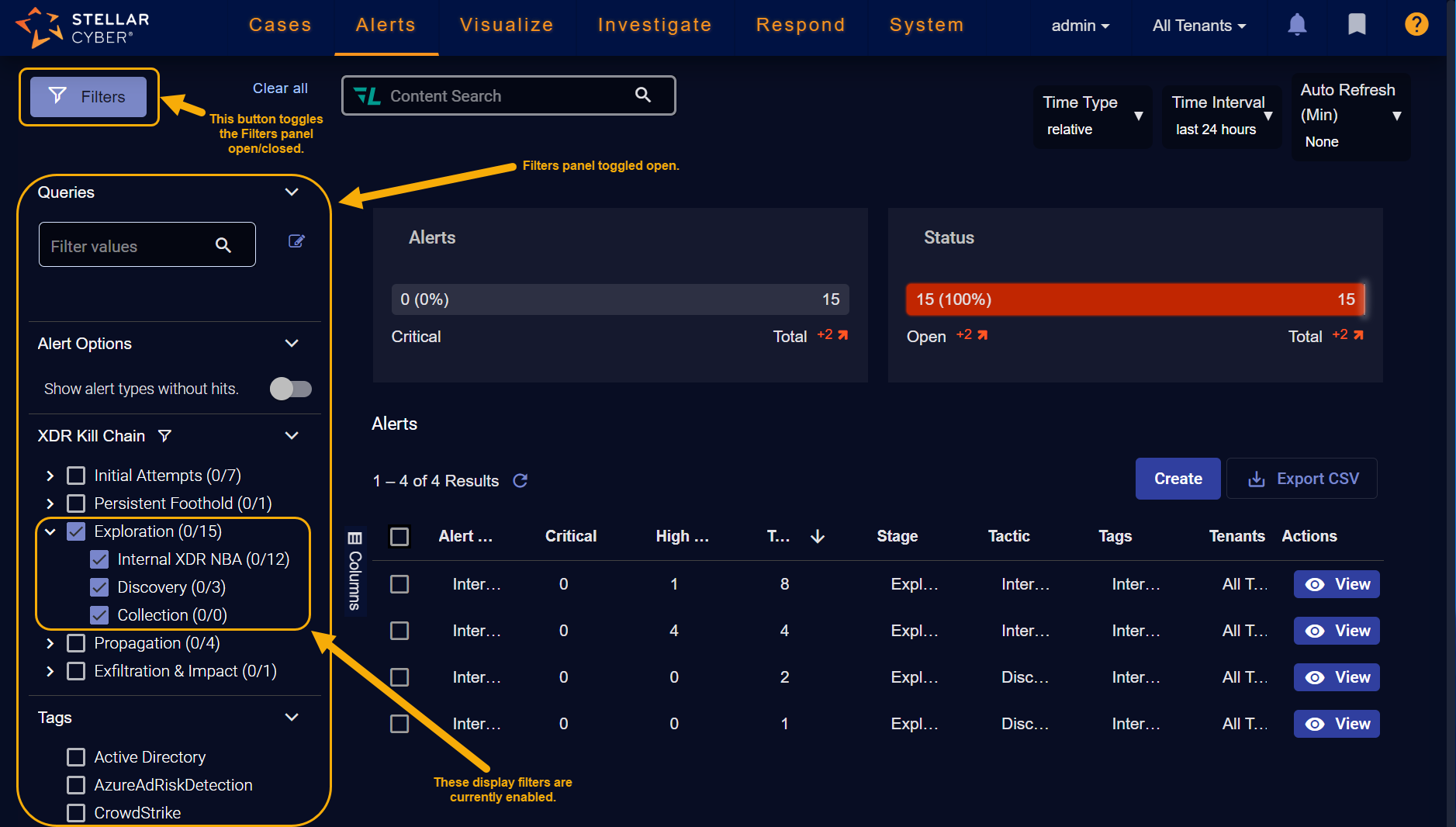Open the bookmark icon in header
The height and width of the screenshot is (827, 1456).
click(x=1356, y=25)
